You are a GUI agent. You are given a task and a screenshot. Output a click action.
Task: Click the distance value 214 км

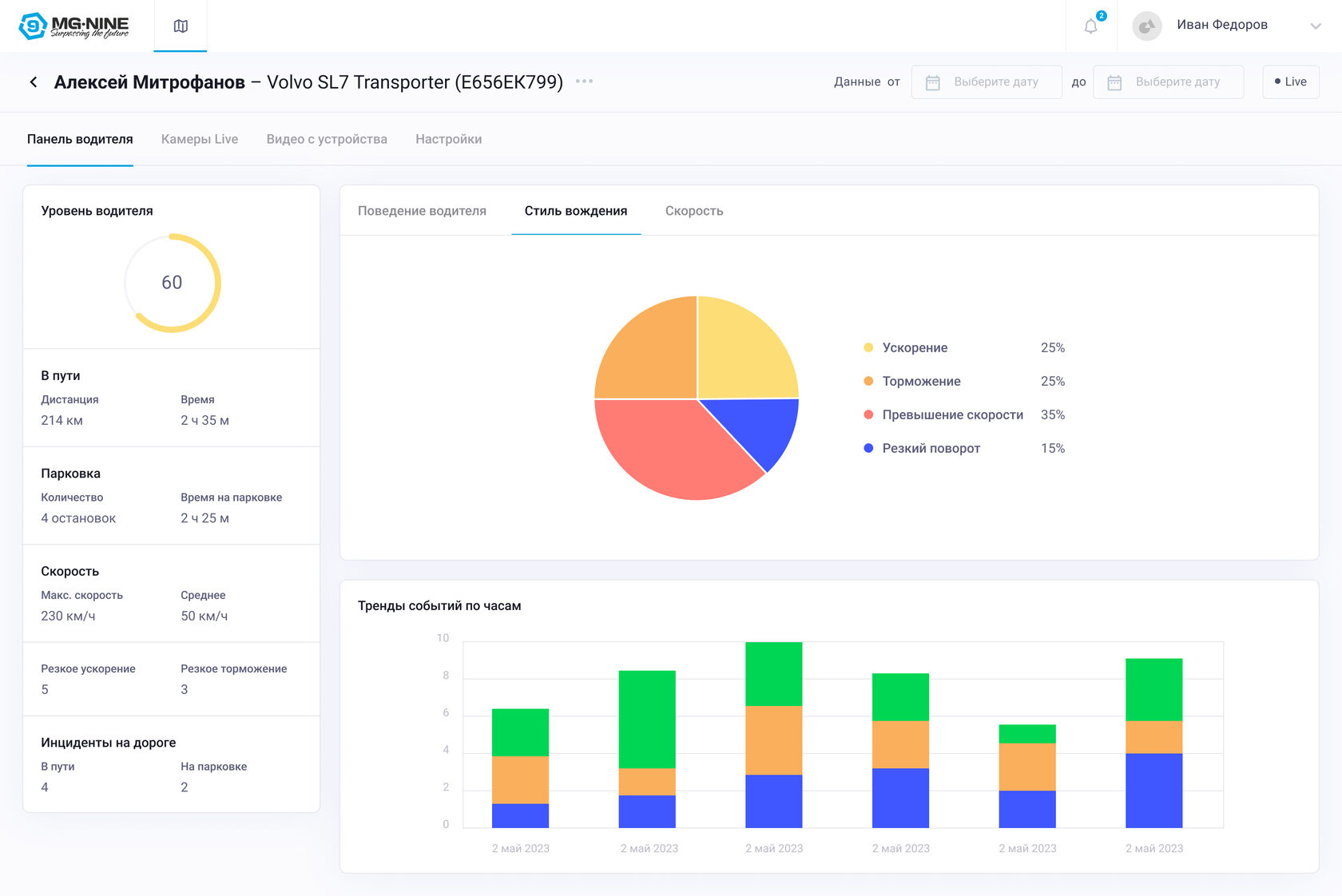(x=62, y=420)
